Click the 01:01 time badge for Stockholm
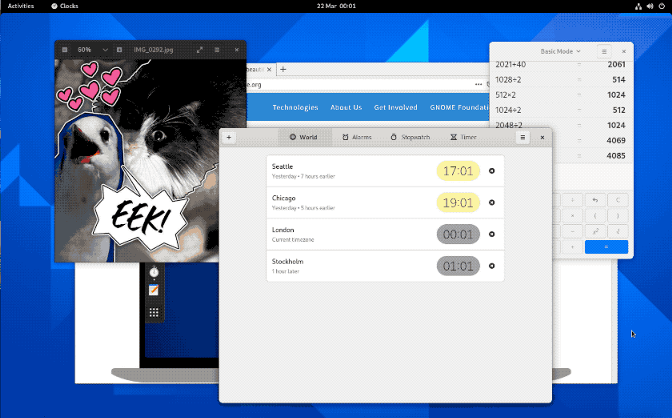 pos(458,266)
